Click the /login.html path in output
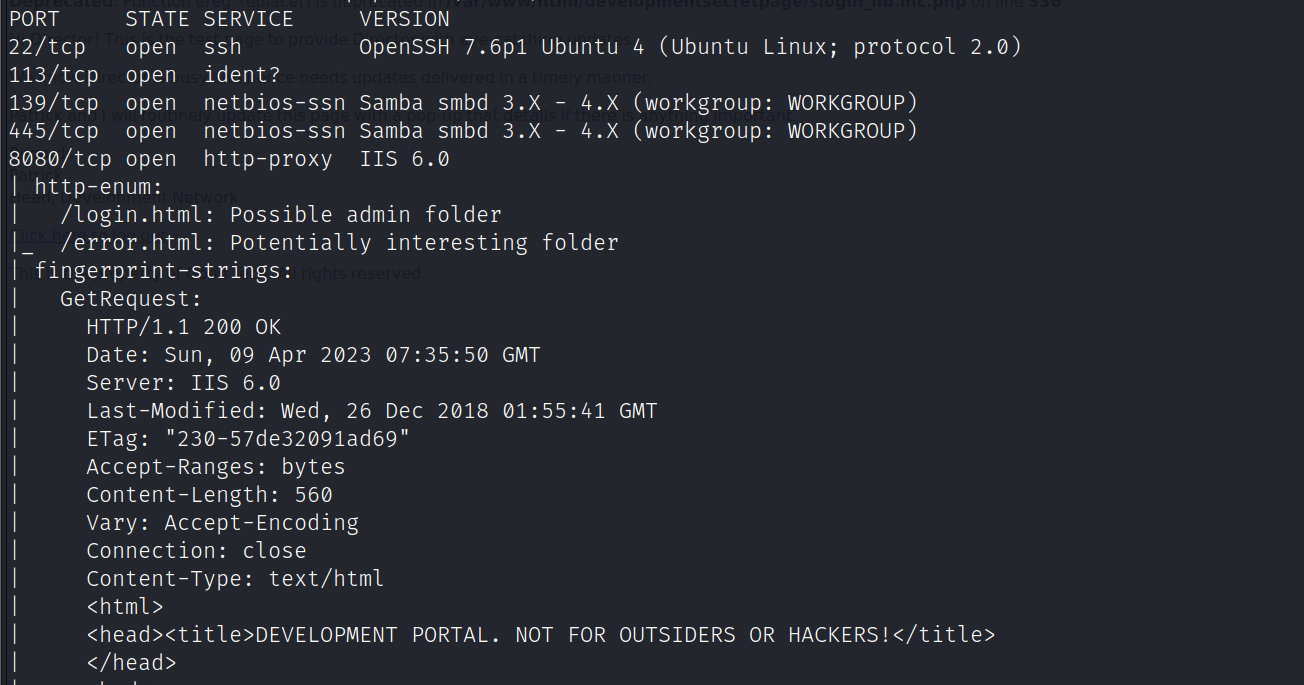 (x=138, y=215)
